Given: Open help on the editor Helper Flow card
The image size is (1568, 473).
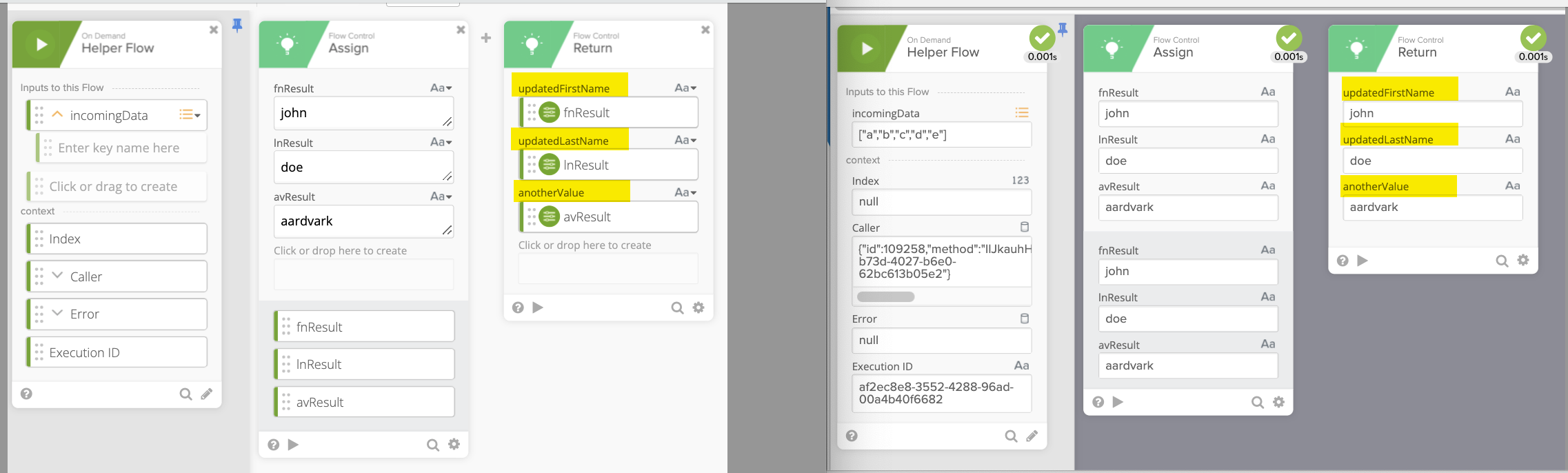Looking at the screenshot, I should pyautogui.click(x=26, y=394).
